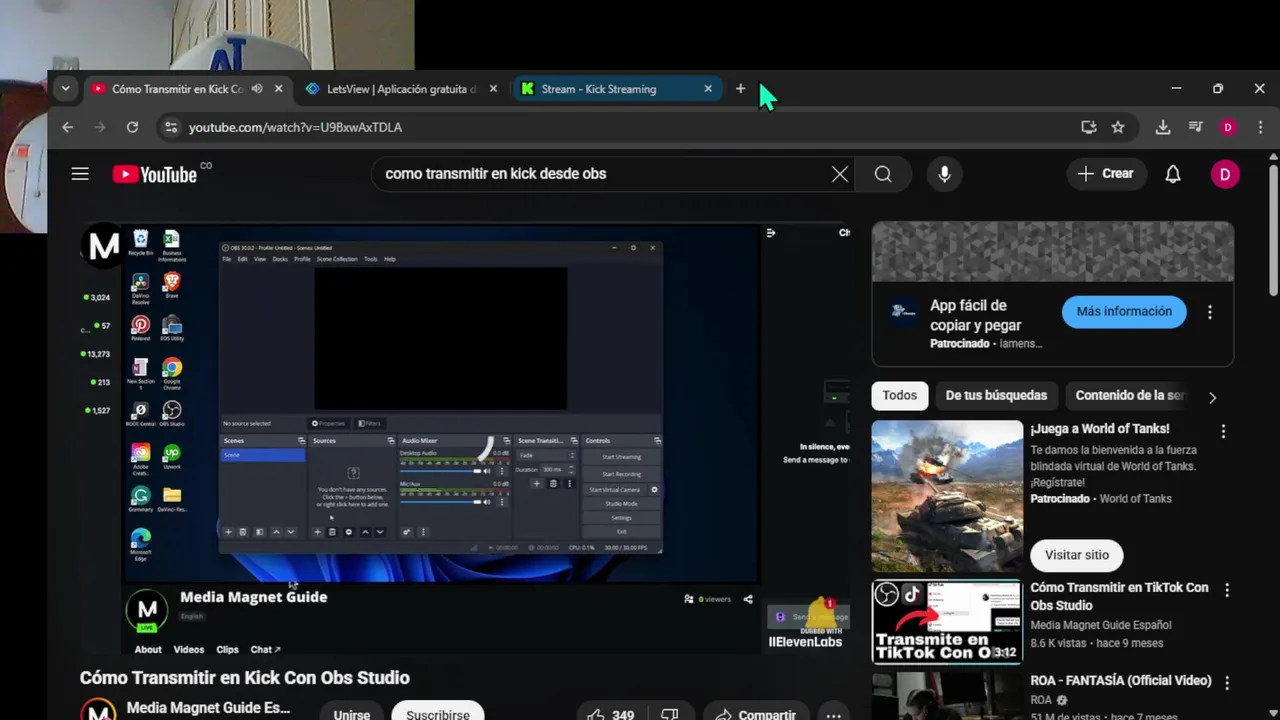The image size is (1280, 720).
Task: Reload the current page
Action: pyautogui.click(x=132, y=127)
